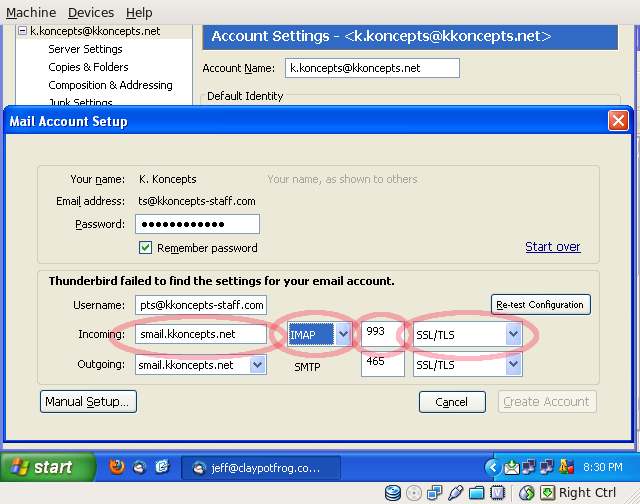Open the Help menu

click(x=139, y=13)
